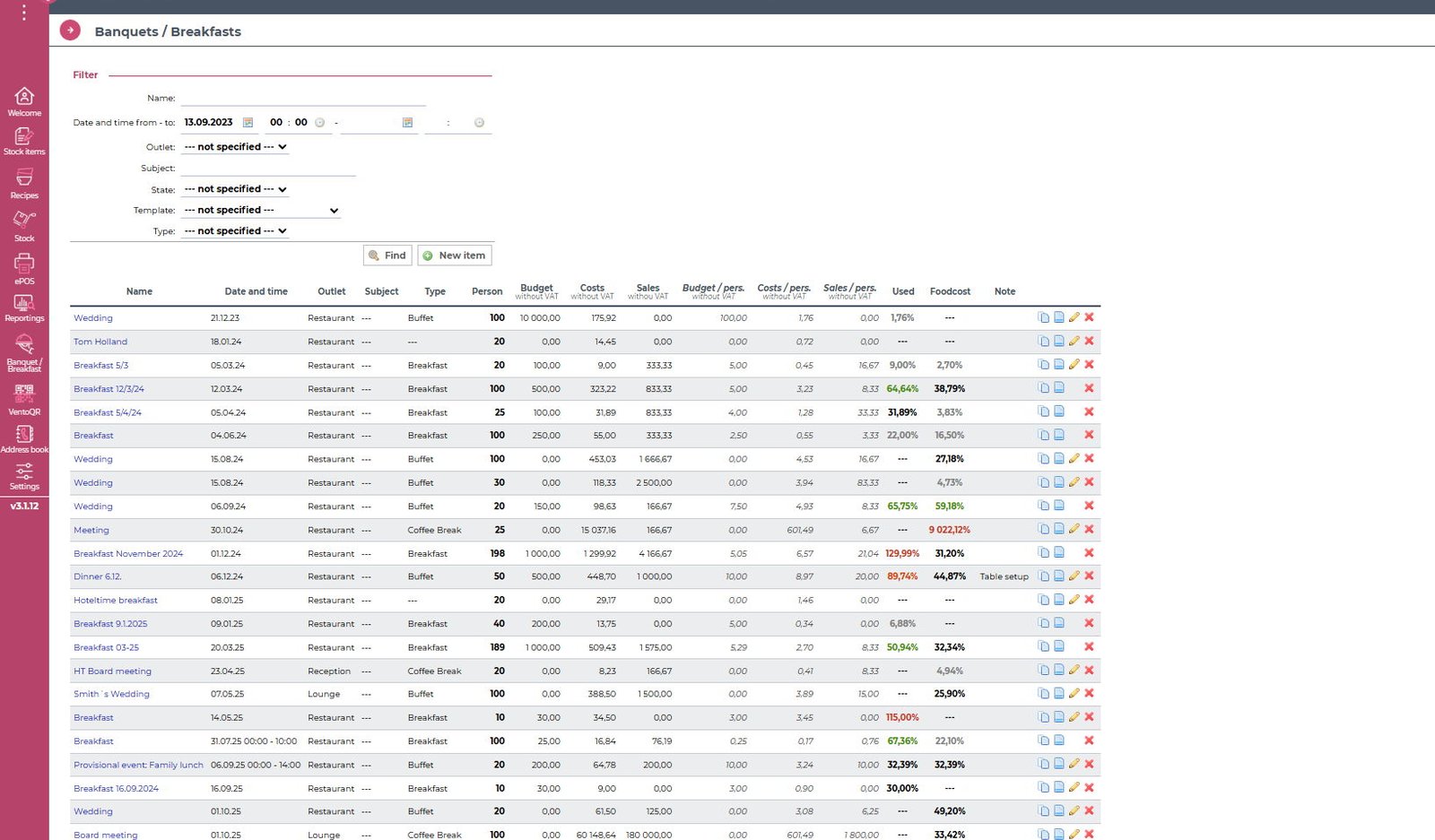Open the Hoteltime breakfast link

(x=116, y=601)
